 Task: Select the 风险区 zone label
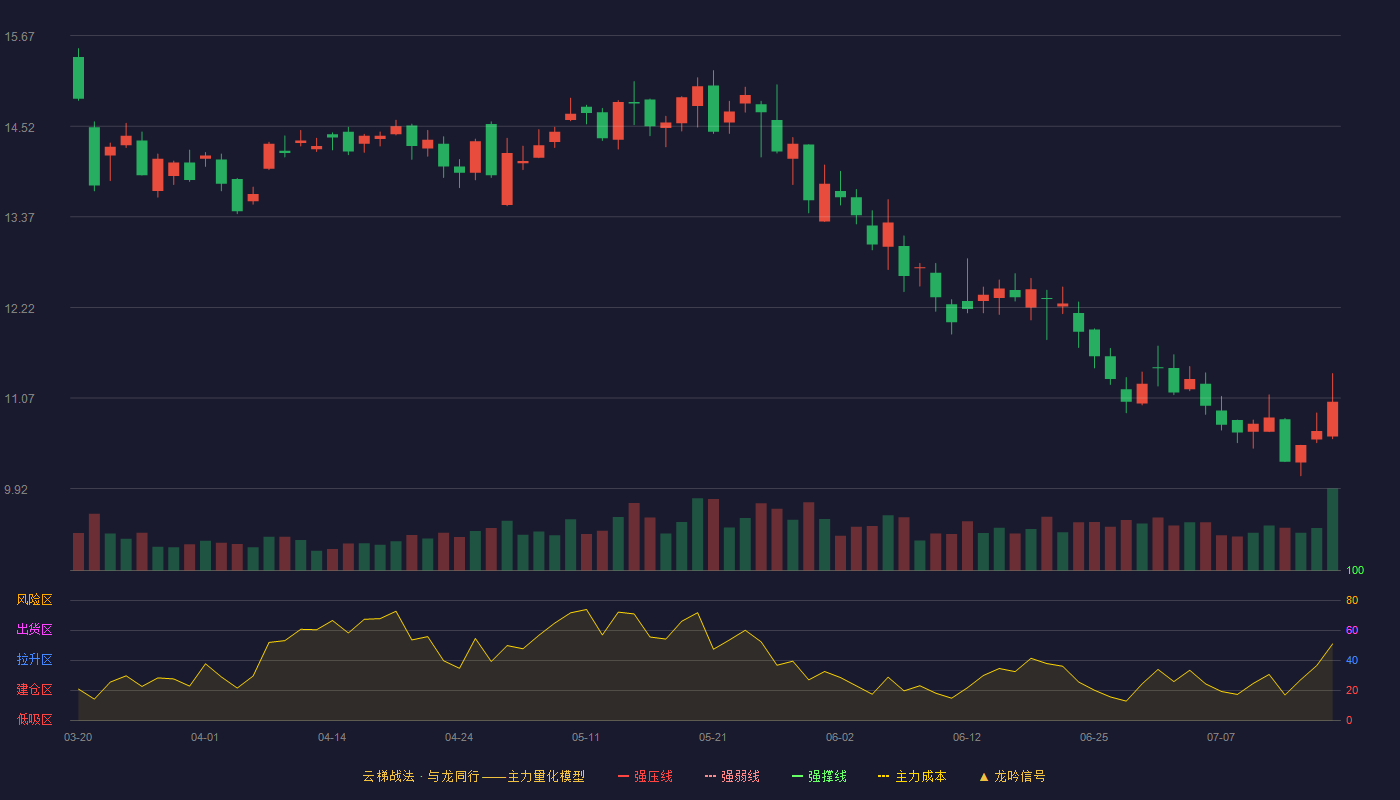pyautogui.click(x=34, y=600)
